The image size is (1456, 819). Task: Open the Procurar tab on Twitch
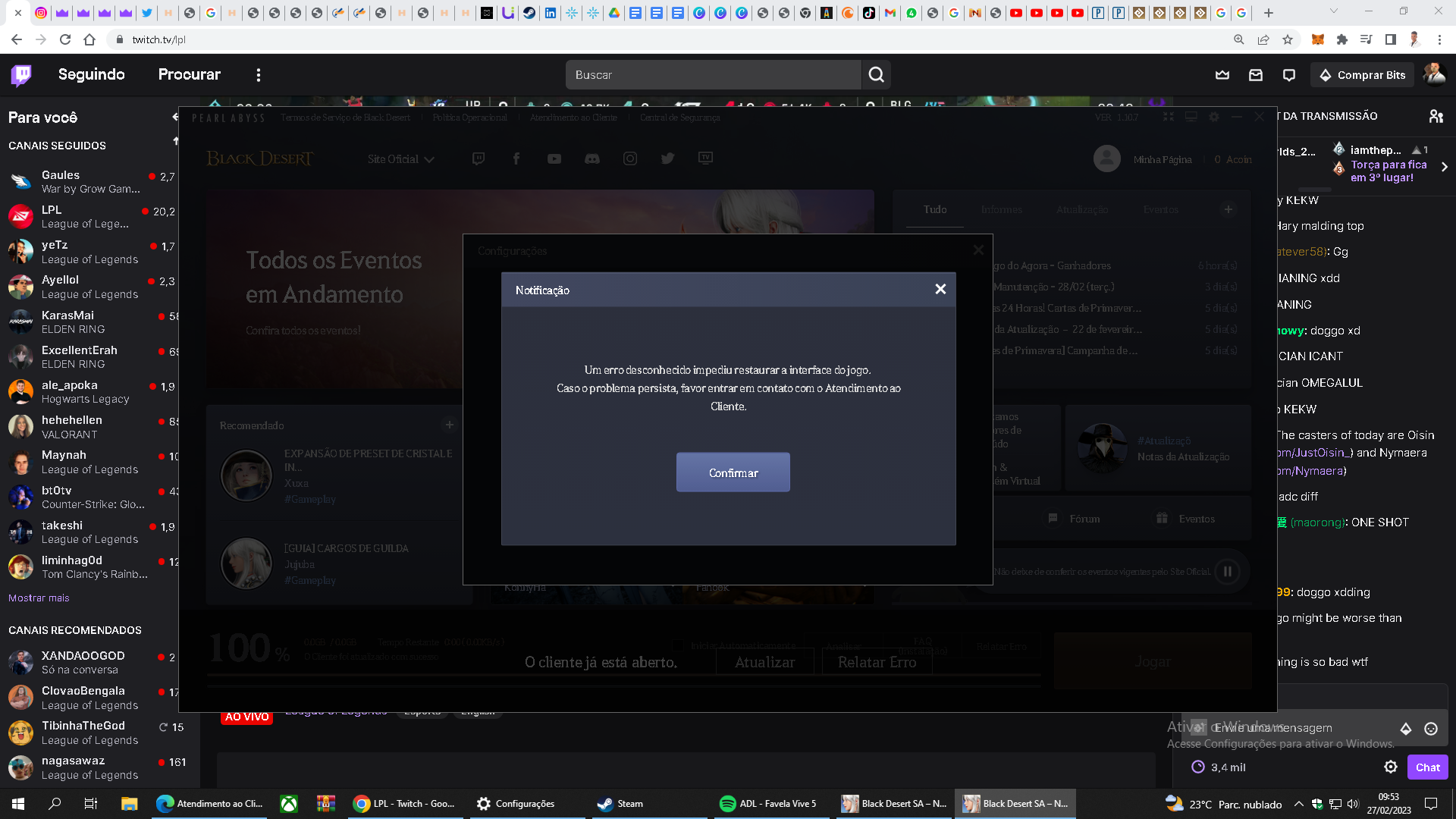(189, 74)
